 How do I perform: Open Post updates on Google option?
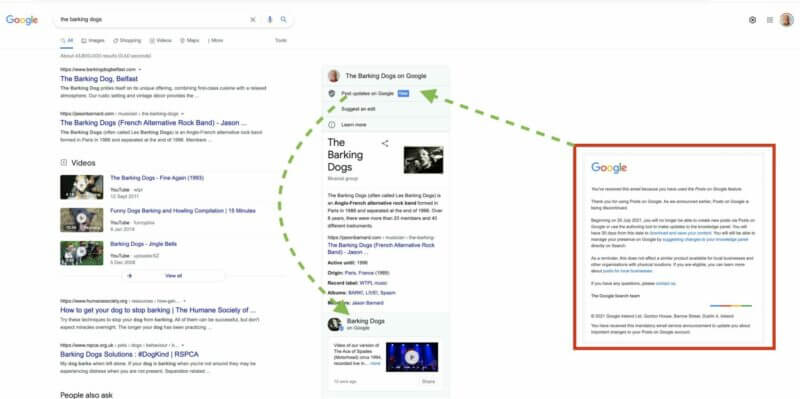coord(367,93)
